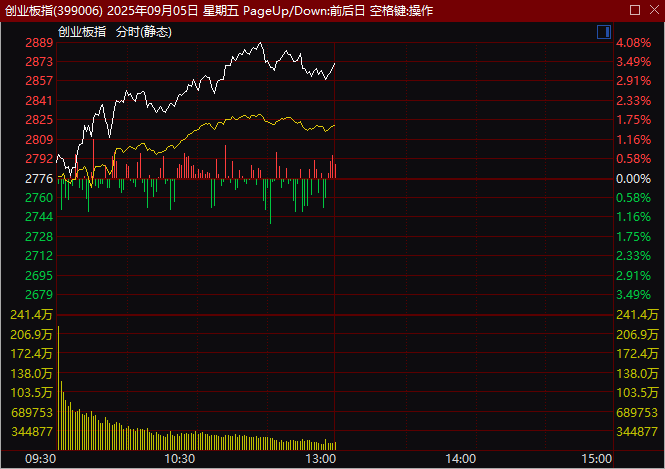Select the 14:00 time axis label
The image size is (665, 469).
tap(461, 459)
